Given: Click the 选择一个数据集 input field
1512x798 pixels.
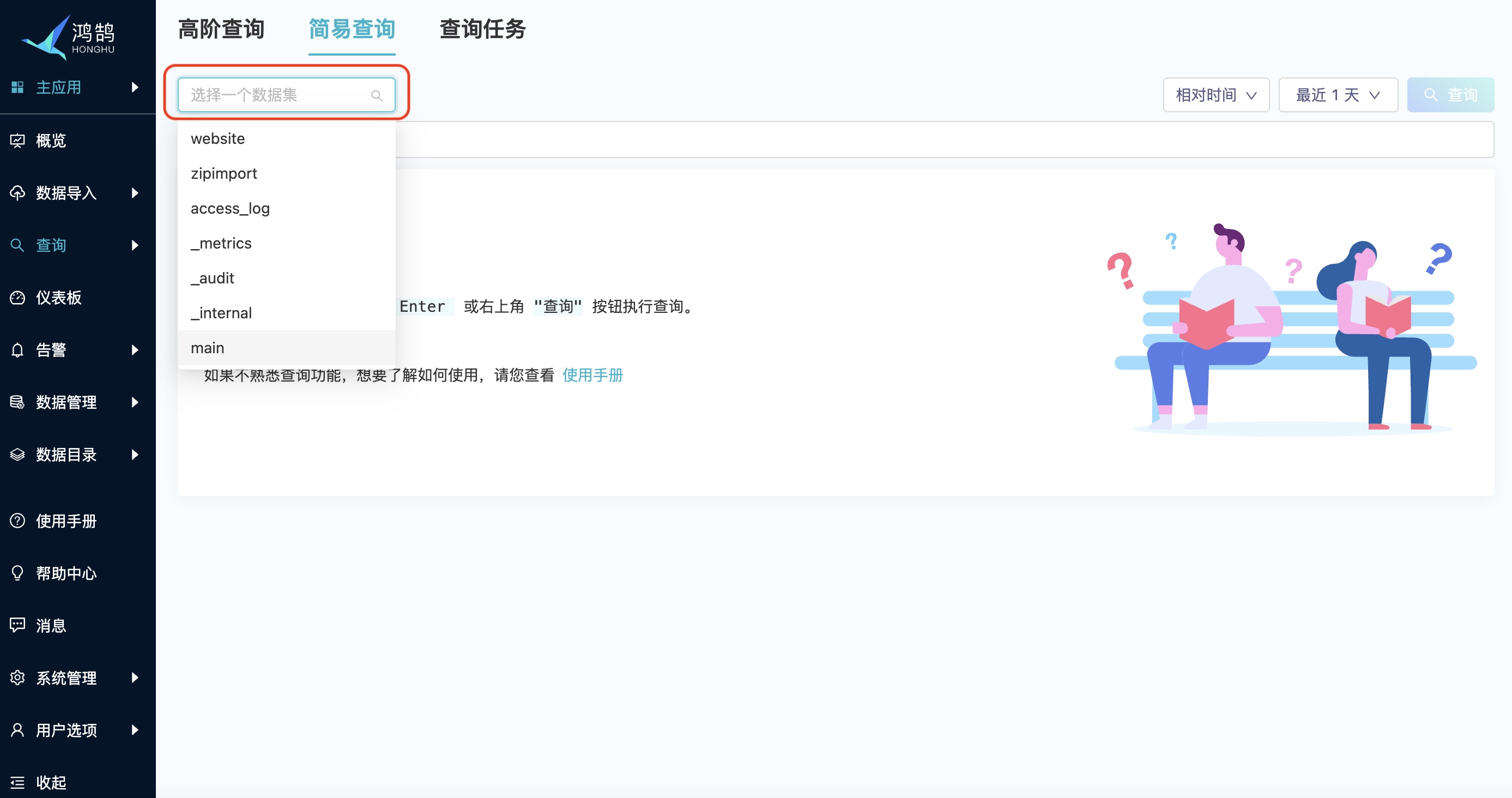Looking at the screenshot, I should pos(287,95).
